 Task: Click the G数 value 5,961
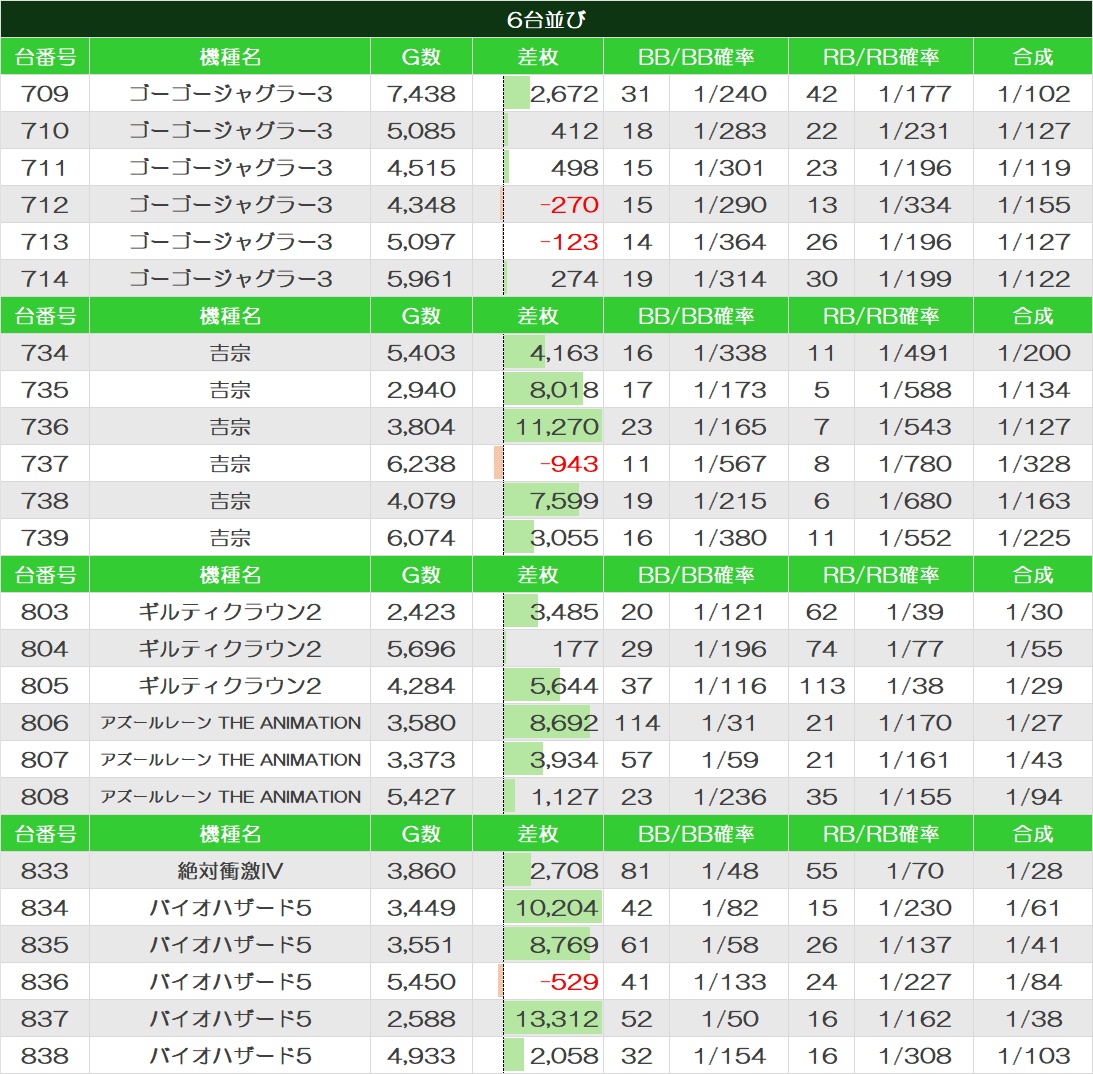coord(421,278)
